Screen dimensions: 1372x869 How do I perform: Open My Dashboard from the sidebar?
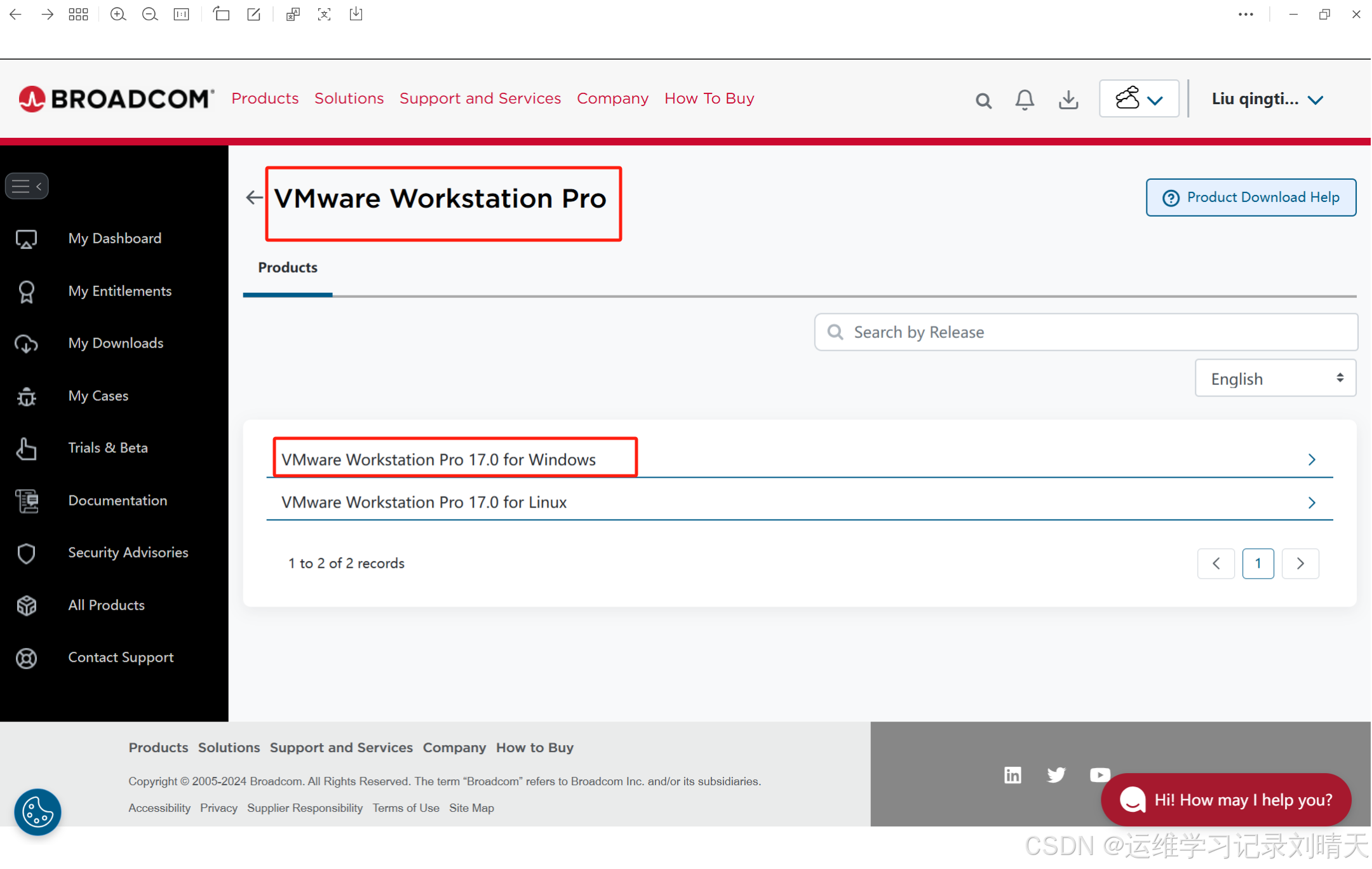tap(114, 238)
